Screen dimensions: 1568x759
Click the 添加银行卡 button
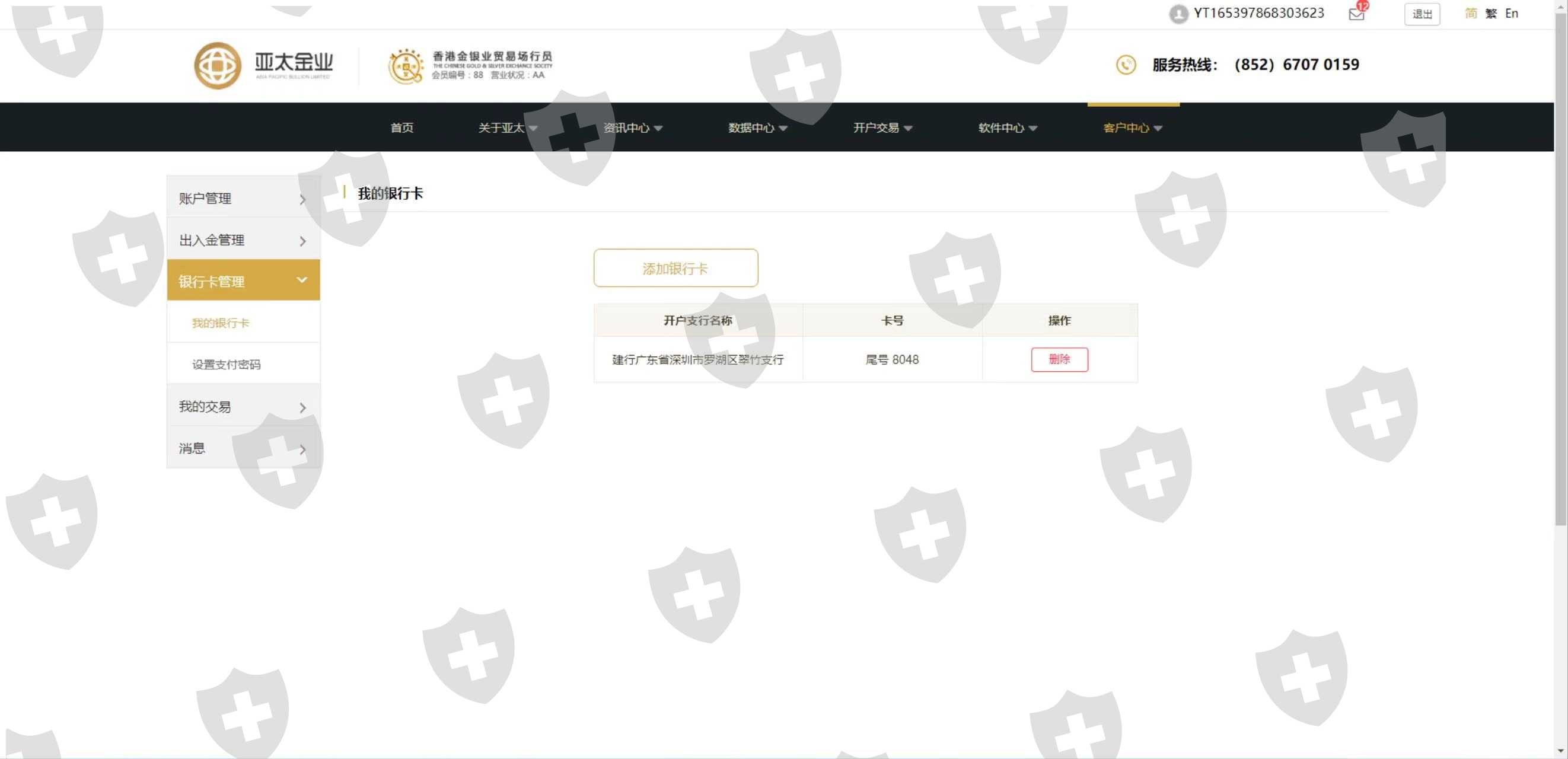[x=675, y=269]
